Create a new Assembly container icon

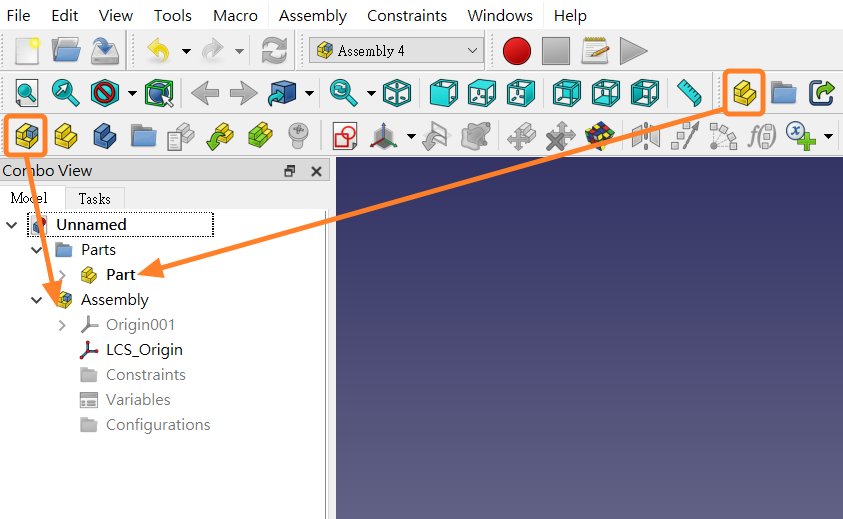(x=26, y=135)
